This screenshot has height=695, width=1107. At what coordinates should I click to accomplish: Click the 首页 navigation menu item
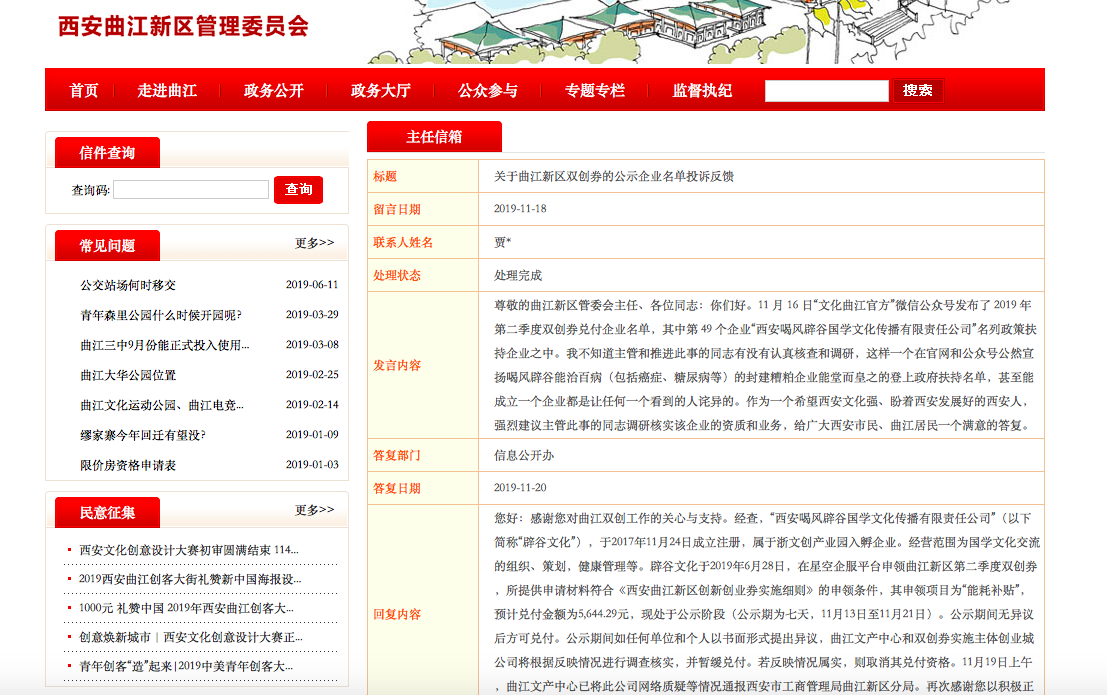point(84,91)
